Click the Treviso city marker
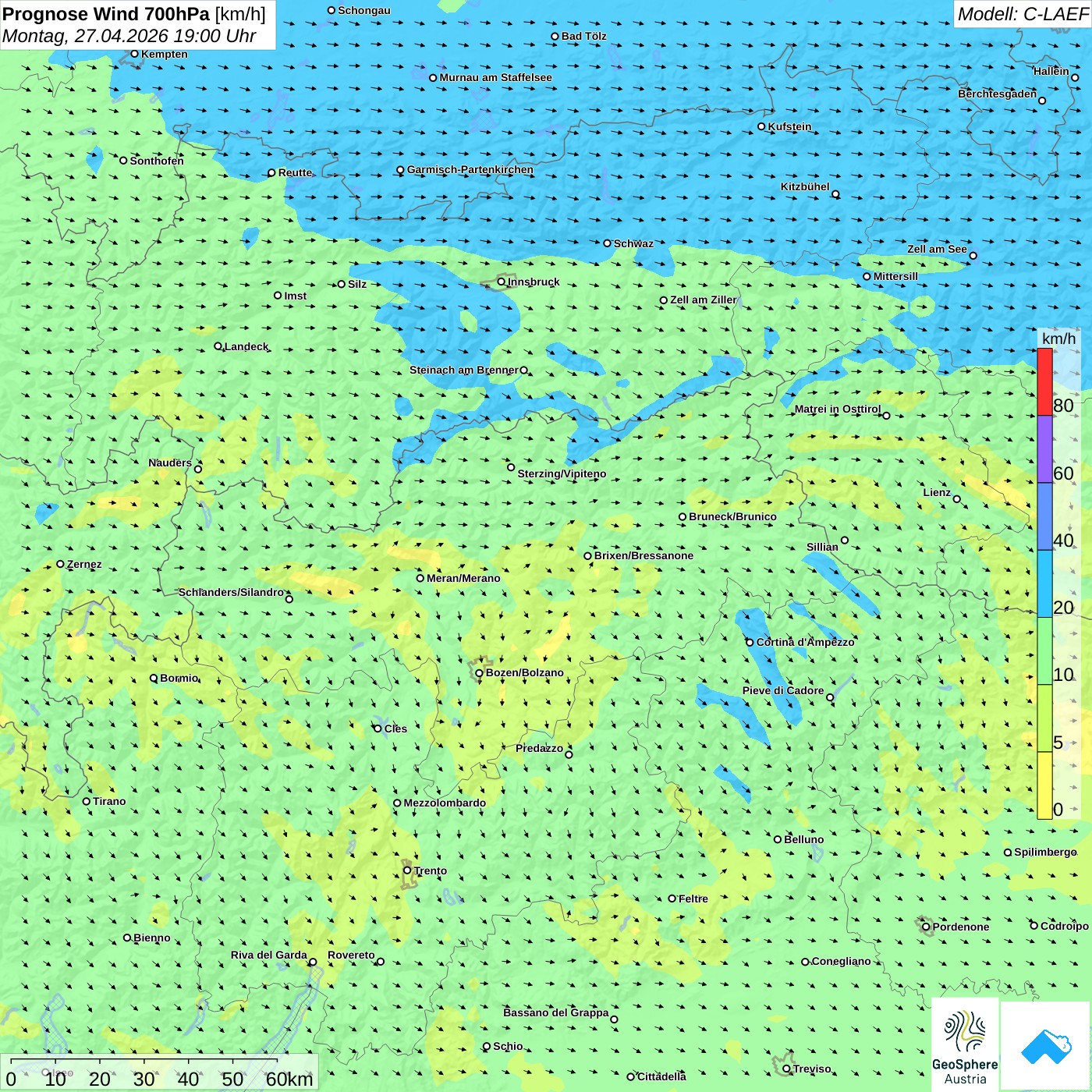This screenshot has height=1092, width=1092. (x=786, y=1069)
